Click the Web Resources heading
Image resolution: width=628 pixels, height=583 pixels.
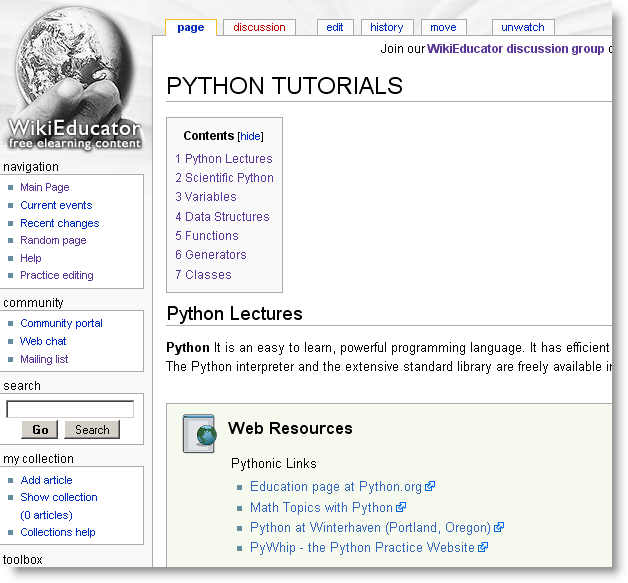click(290, 428)
